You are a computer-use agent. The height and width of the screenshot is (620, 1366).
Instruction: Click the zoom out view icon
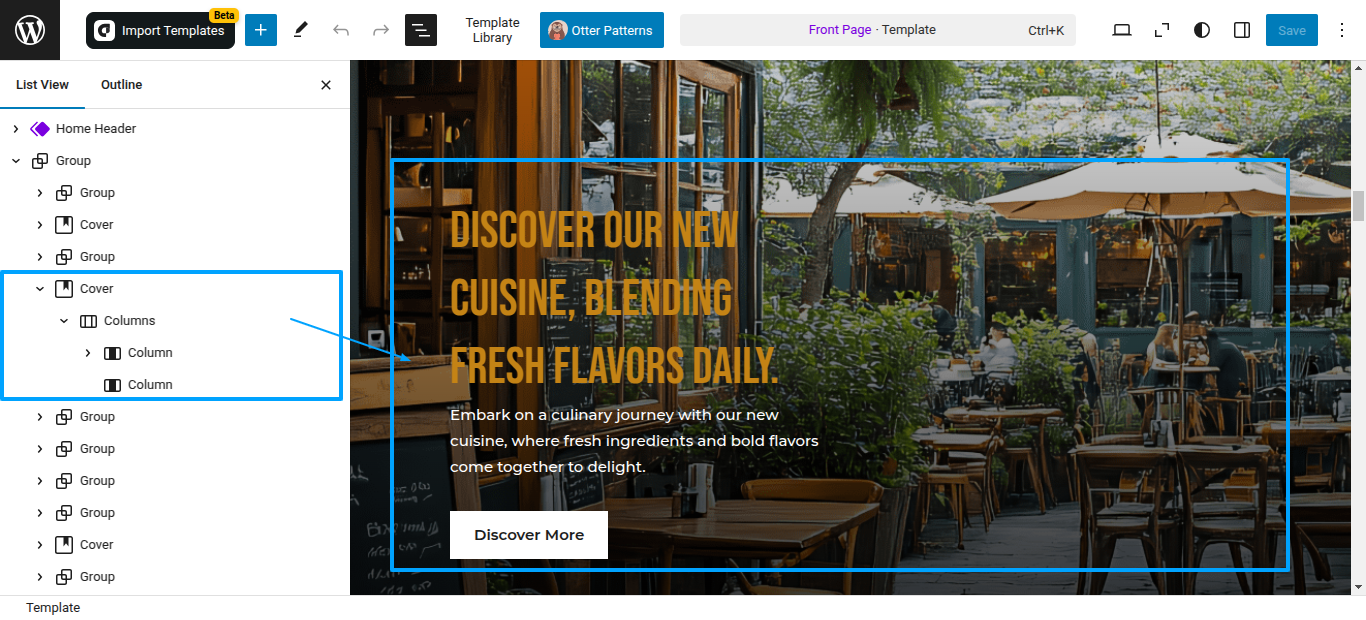[1162, 30]
